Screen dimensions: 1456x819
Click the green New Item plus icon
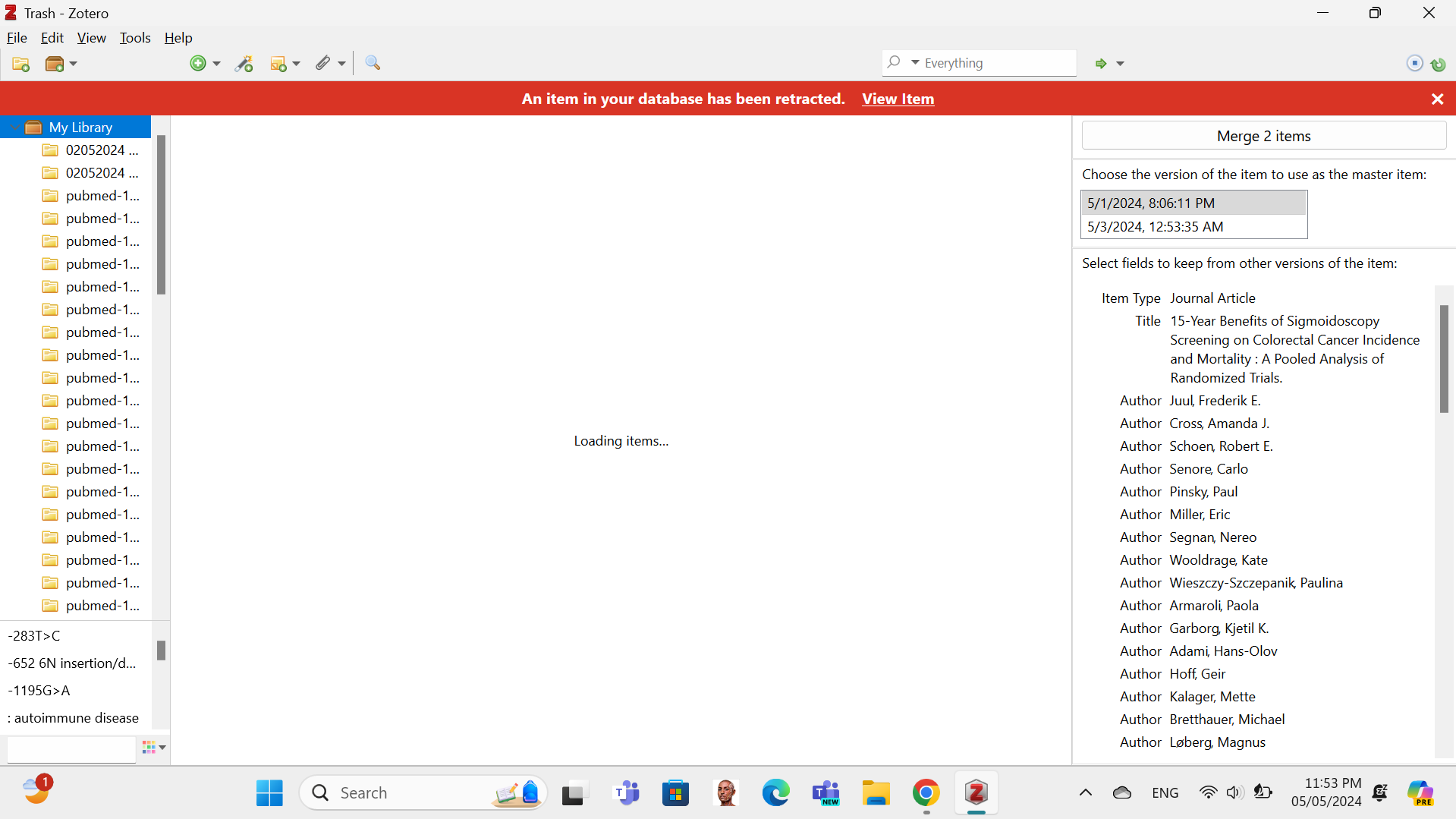pos(198,64)
